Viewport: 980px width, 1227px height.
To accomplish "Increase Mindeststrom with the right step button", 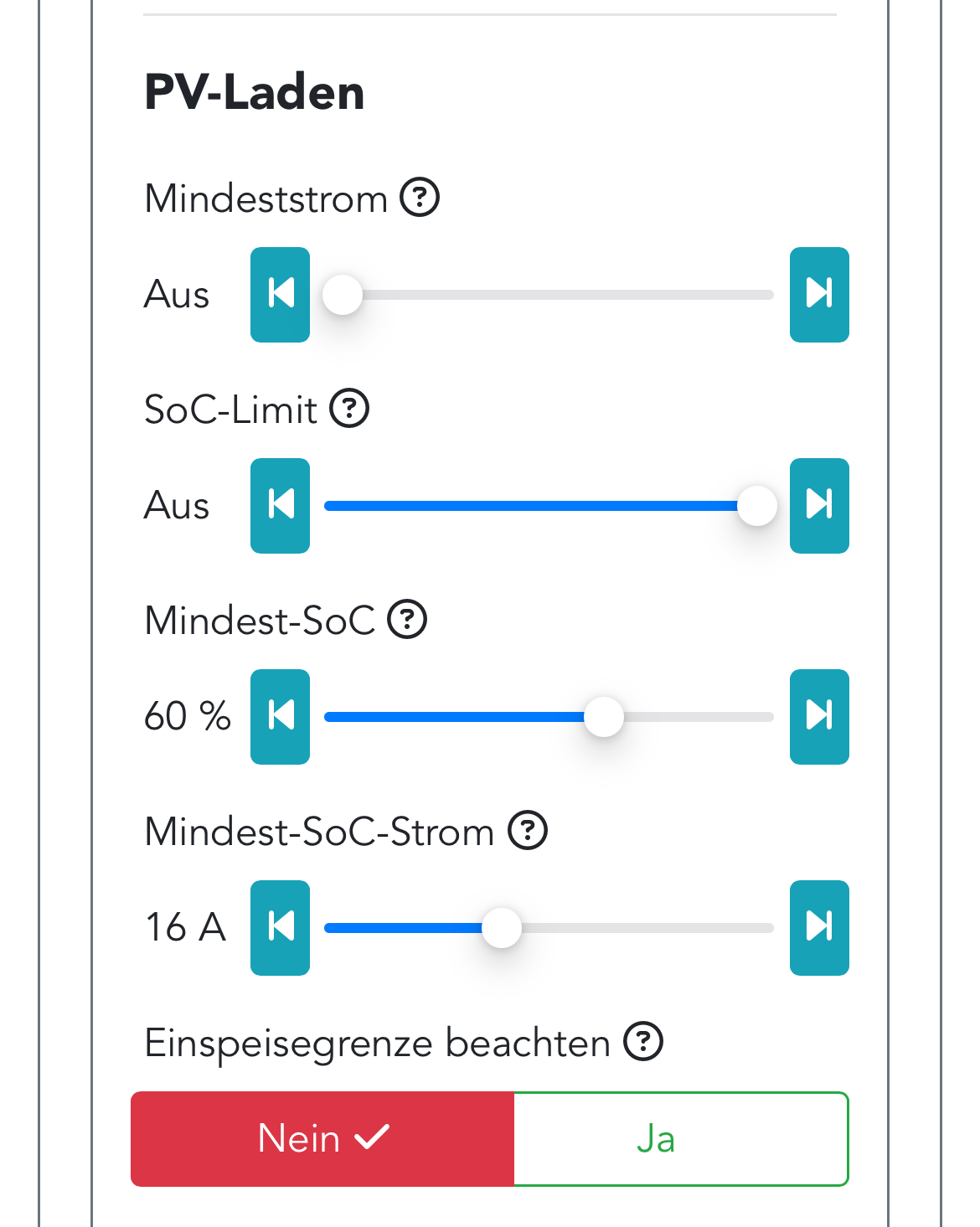I will [819, 295].
